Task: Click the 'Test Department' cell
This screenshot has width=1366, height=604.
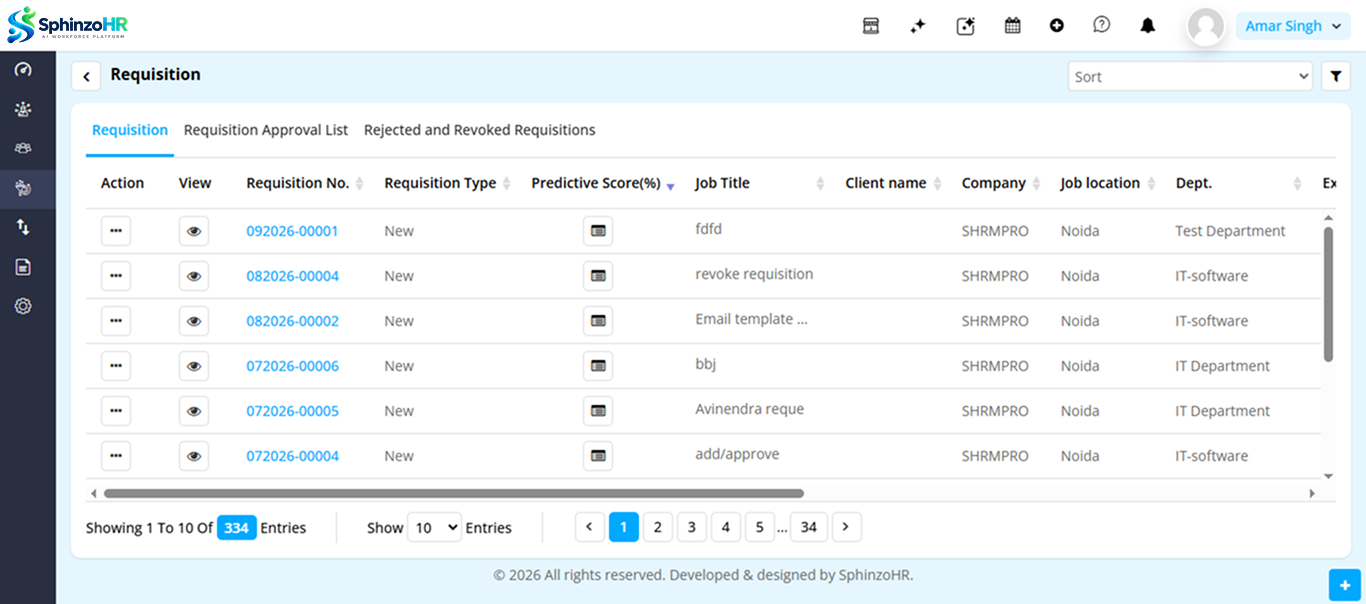Action: [1230, 231]
